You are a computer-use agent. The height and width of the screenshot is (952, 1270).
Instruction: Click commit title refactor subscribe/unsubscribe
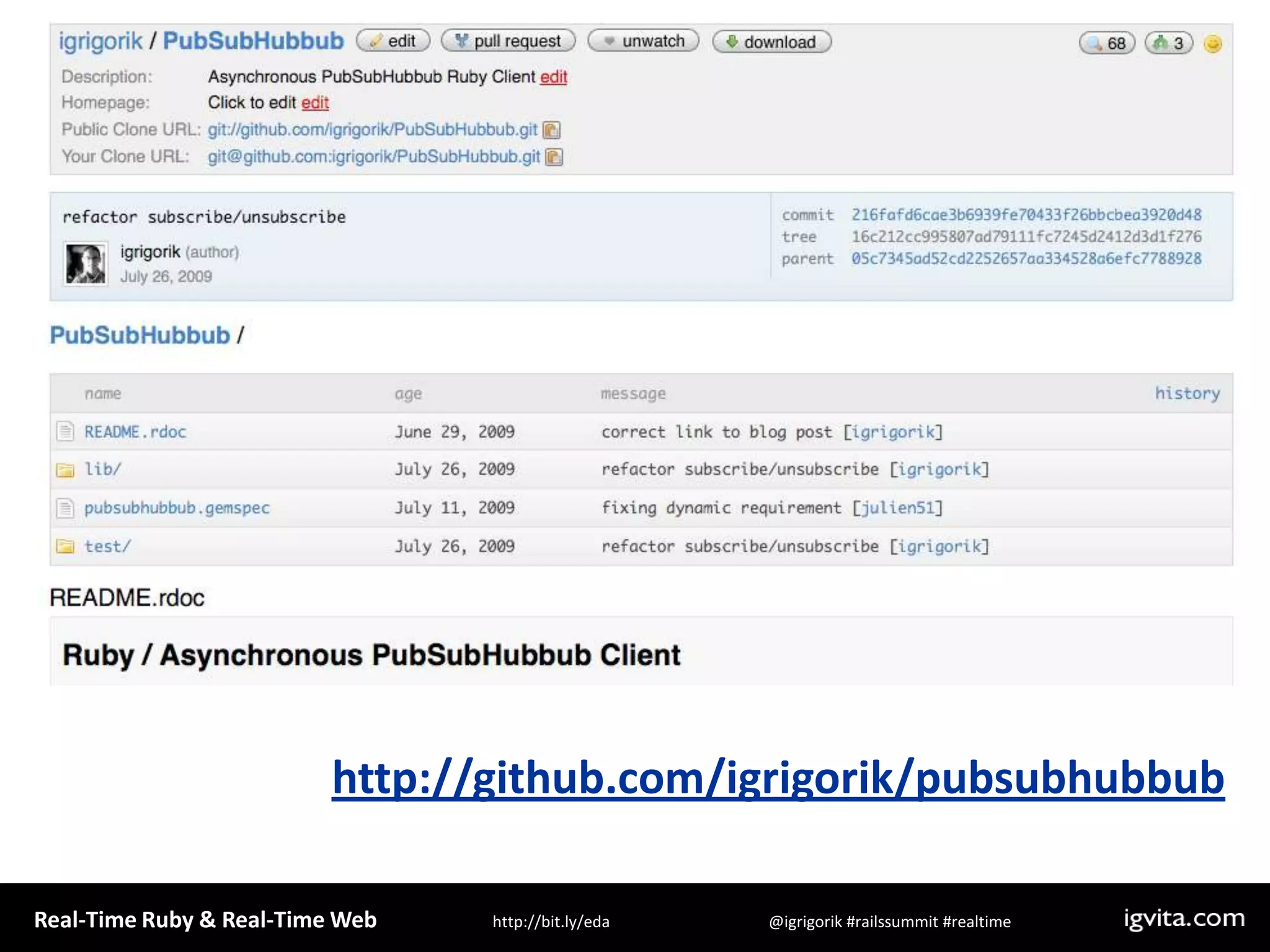[x=204, y=217]
